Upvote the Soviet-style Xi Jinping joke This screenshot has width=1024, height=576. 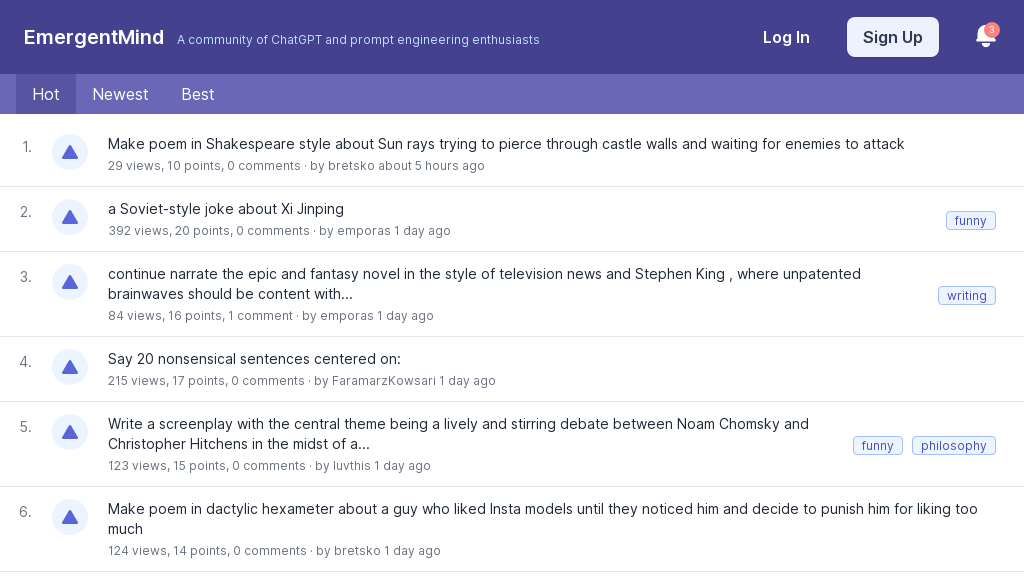point(70,217)
